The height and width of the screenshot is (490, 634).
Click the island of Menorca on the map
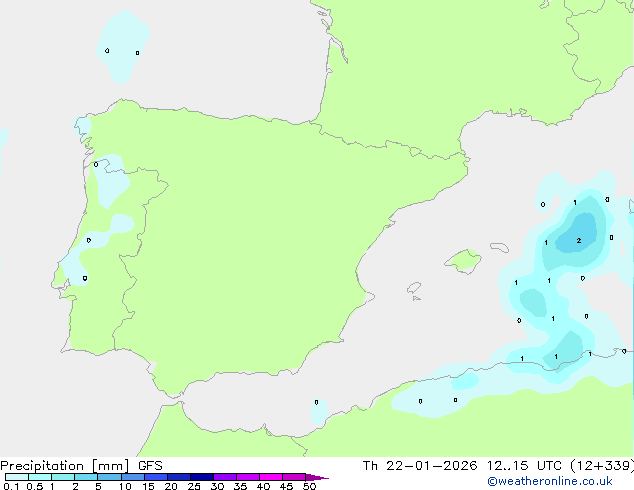[x=499, y=247]
